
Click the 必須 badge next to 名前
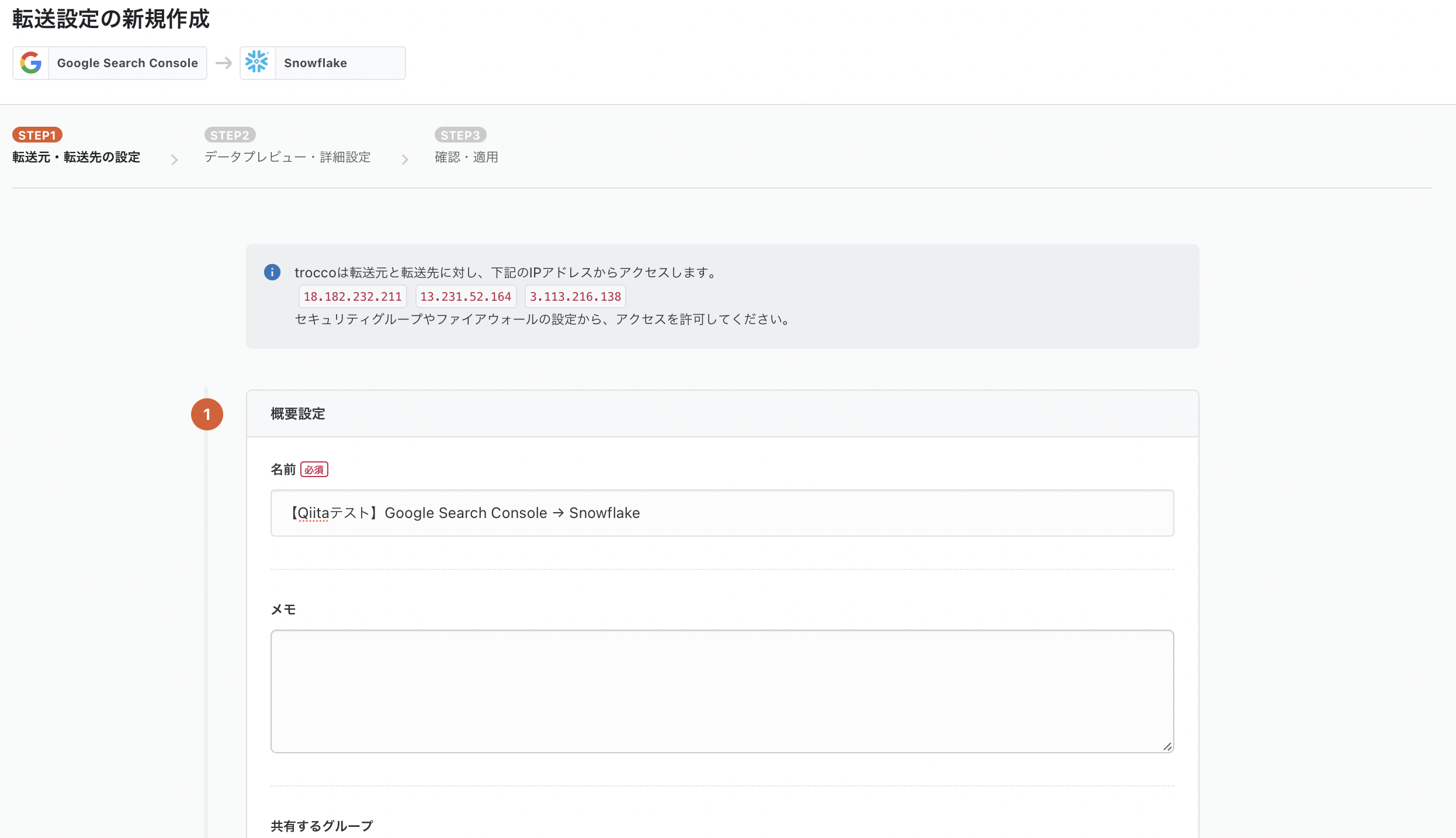314,470
